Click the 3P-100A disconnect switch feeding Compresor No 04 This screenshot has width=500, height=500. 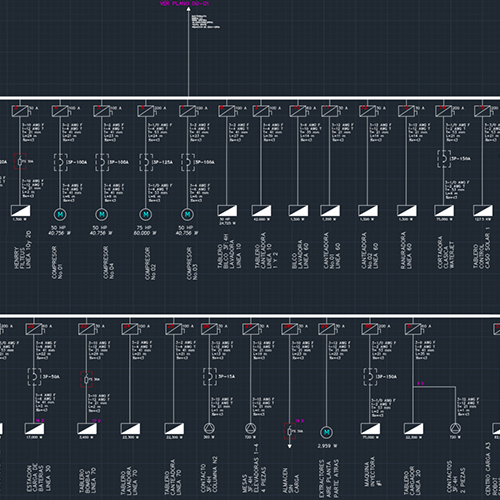(102, 162)
